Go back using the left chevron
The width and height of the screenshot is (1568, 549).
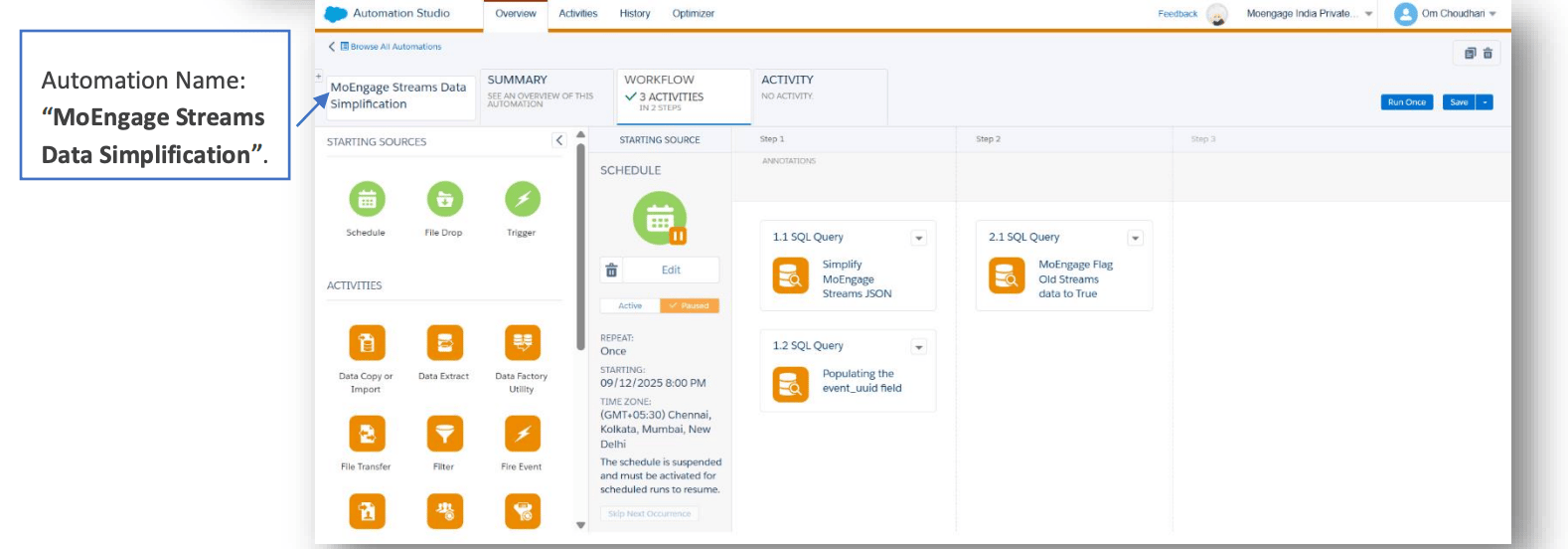[332, 47]
